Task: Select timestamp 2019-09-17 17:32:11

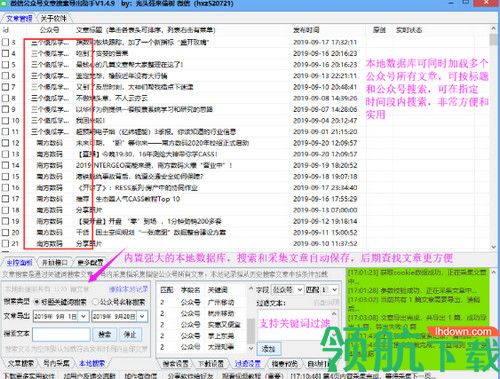Action: (325, 42)
